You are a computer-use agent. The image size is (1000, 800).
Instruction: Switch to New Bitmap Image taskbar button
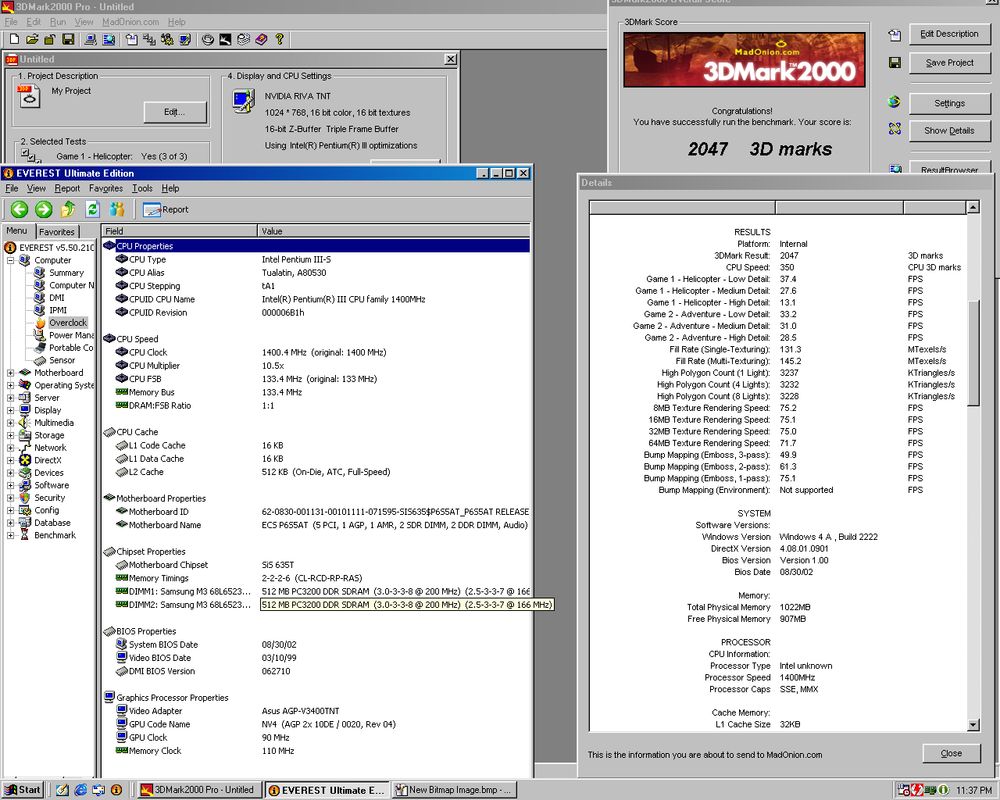pyautogui.click(x=454, y=790)
